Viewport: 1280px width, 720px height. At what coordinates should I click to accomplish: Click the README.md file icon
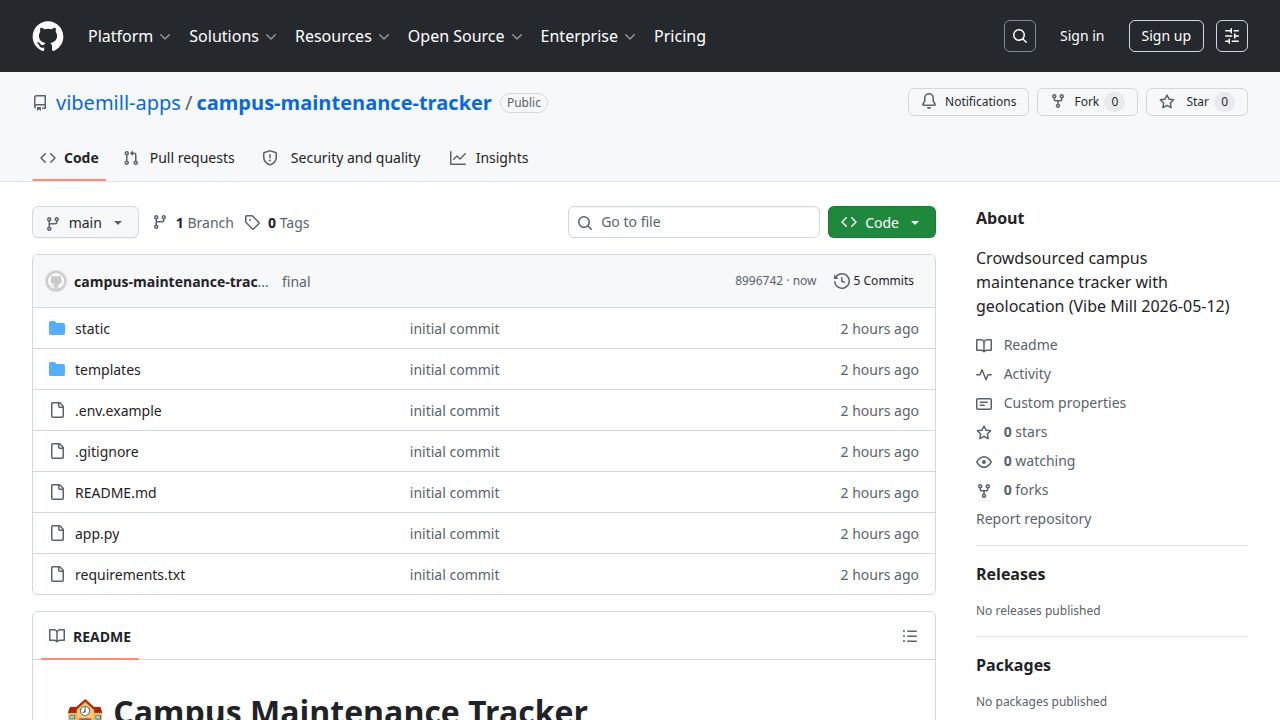(x=57, y=493)
